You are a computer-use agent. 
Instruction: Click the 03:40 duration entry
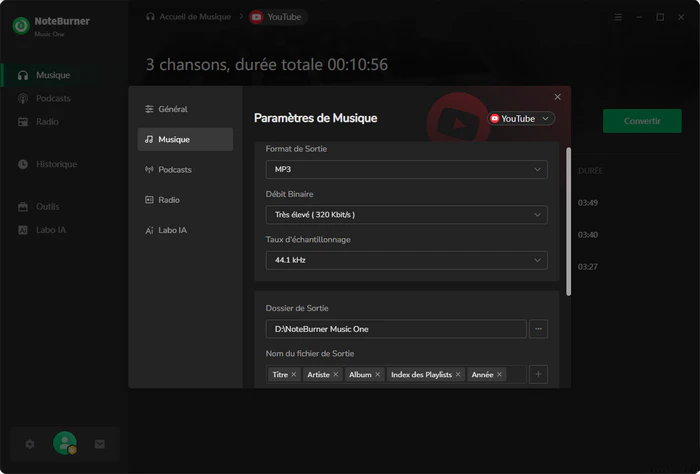[x=588, y=235]
